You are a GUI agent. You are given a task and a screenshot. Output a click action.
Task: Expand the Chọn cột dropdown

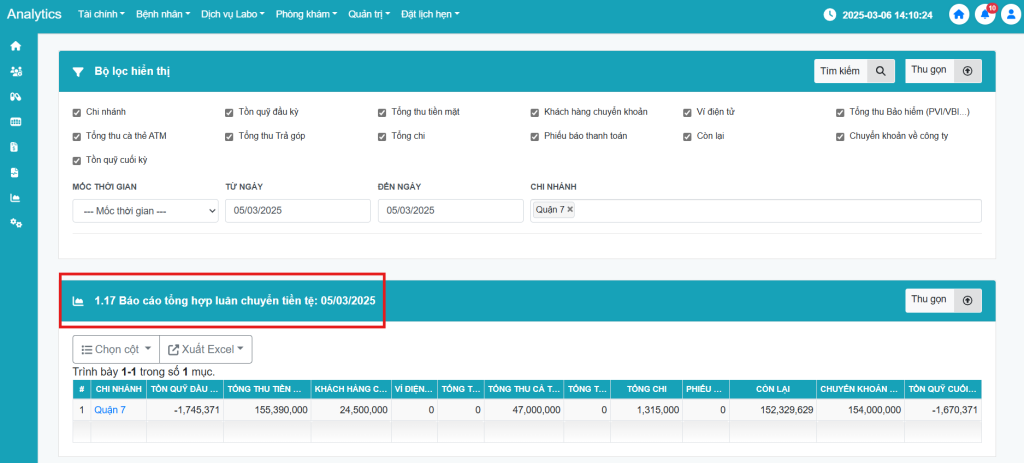[115, 349]
